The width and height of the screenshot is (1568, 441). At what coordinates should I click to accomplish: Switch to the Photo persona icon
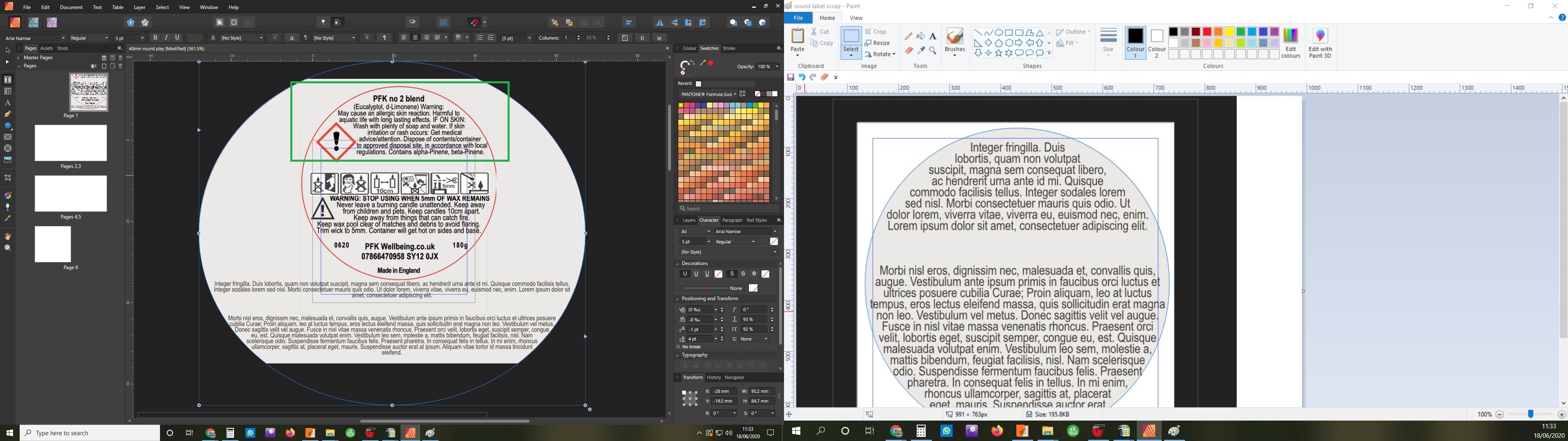coord(52,22)
